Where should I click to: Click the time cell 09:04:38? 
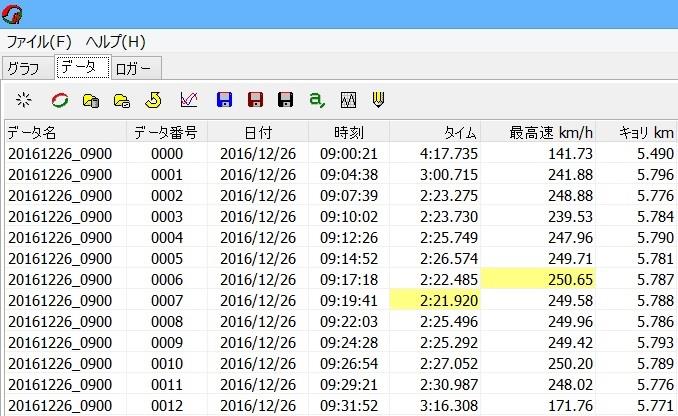pos(349,175)
